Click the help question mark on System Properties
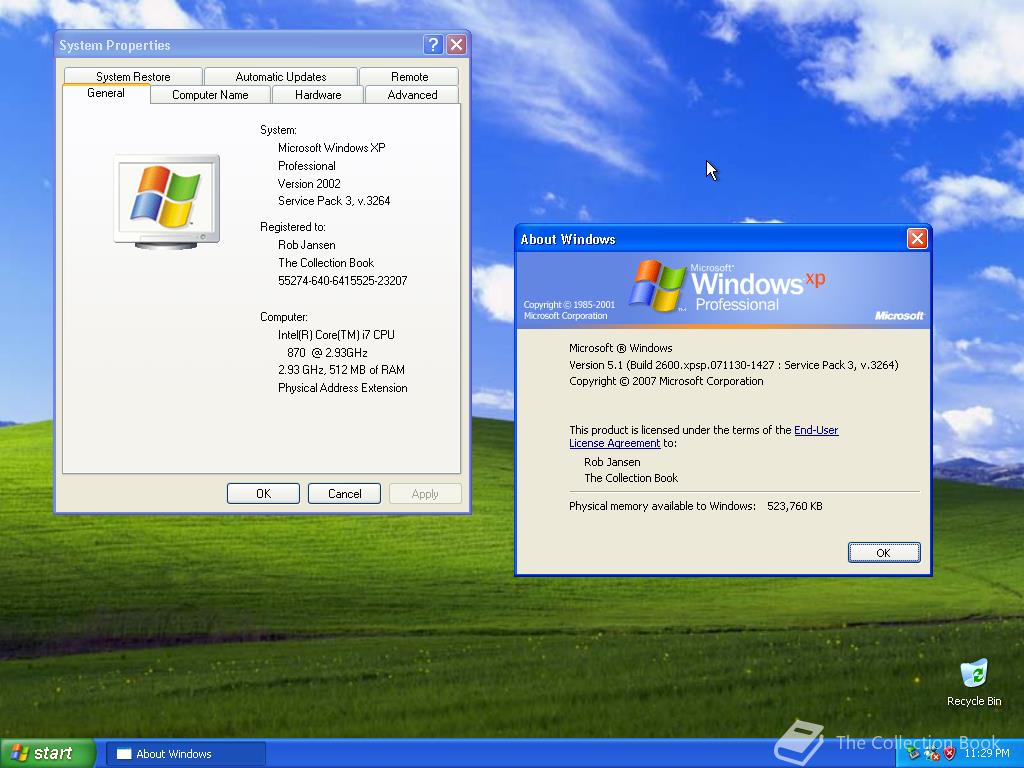The height and width of the screenshot is (768, 1024). click(433, 44)
